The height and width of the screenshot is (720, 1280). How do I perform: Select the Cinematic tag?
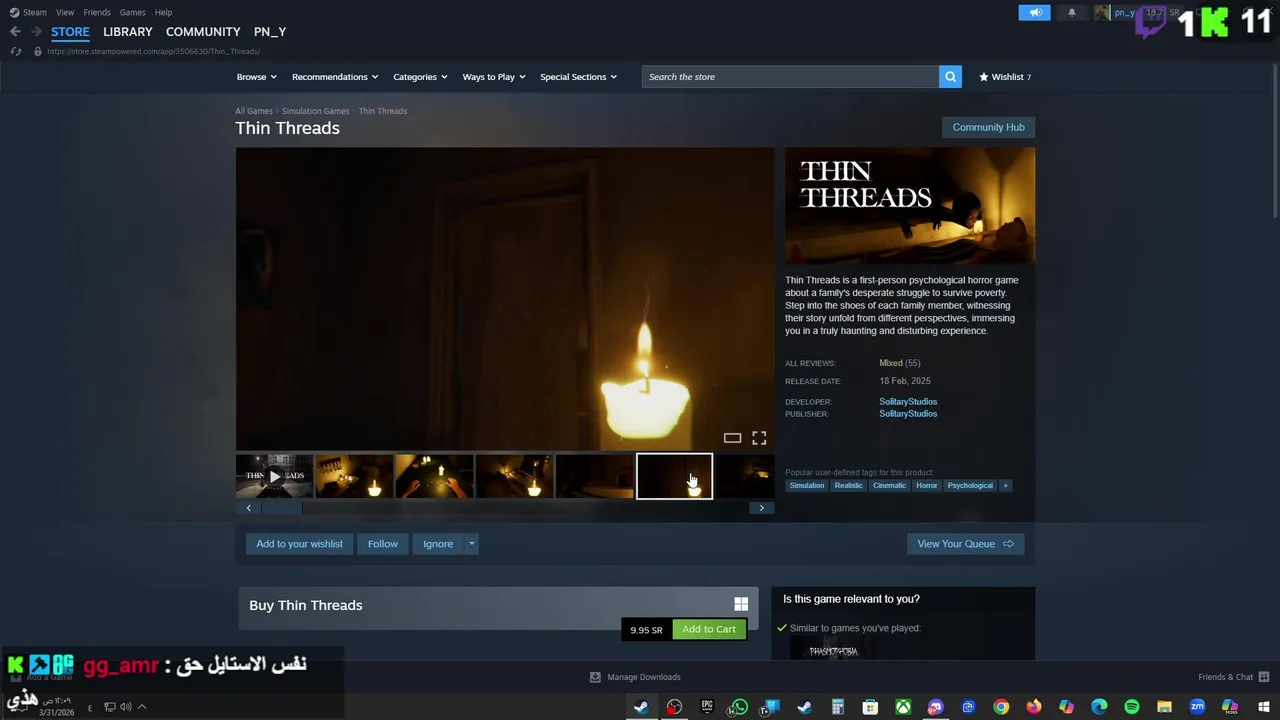click(889, 486)
